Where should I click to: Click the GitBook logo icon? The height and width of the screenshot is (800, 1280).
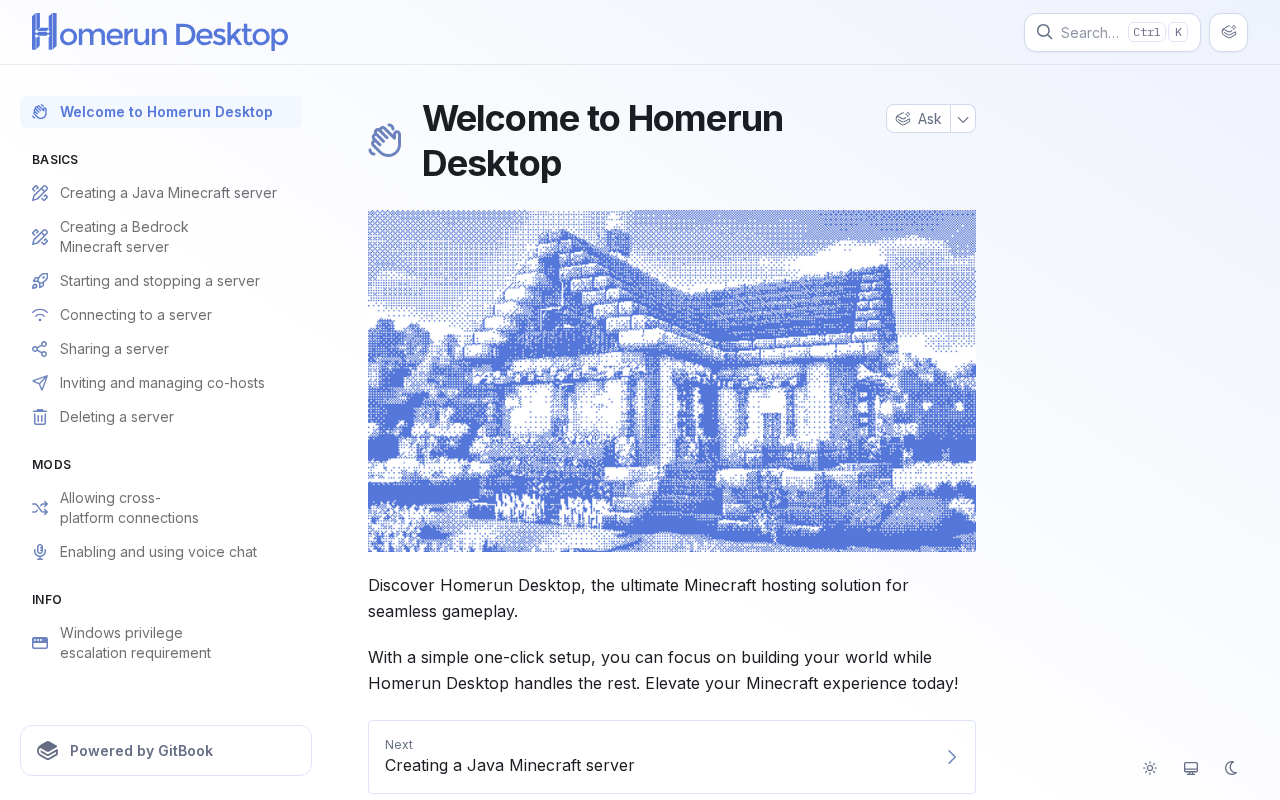[48, 751]
